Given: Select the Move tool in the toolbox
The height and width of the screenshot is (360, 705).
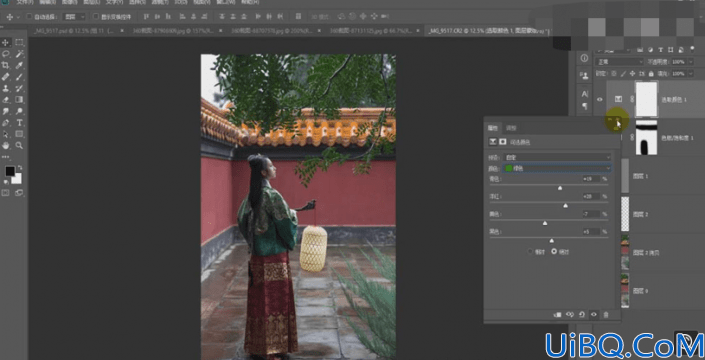Looking at the screenshot, I should click(x=6, y=42).
